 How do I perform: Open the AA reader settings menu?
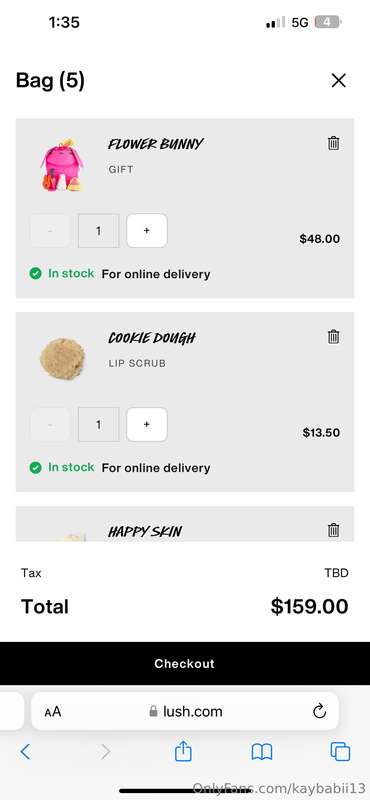pyautogui.click(x=53, y=711)
